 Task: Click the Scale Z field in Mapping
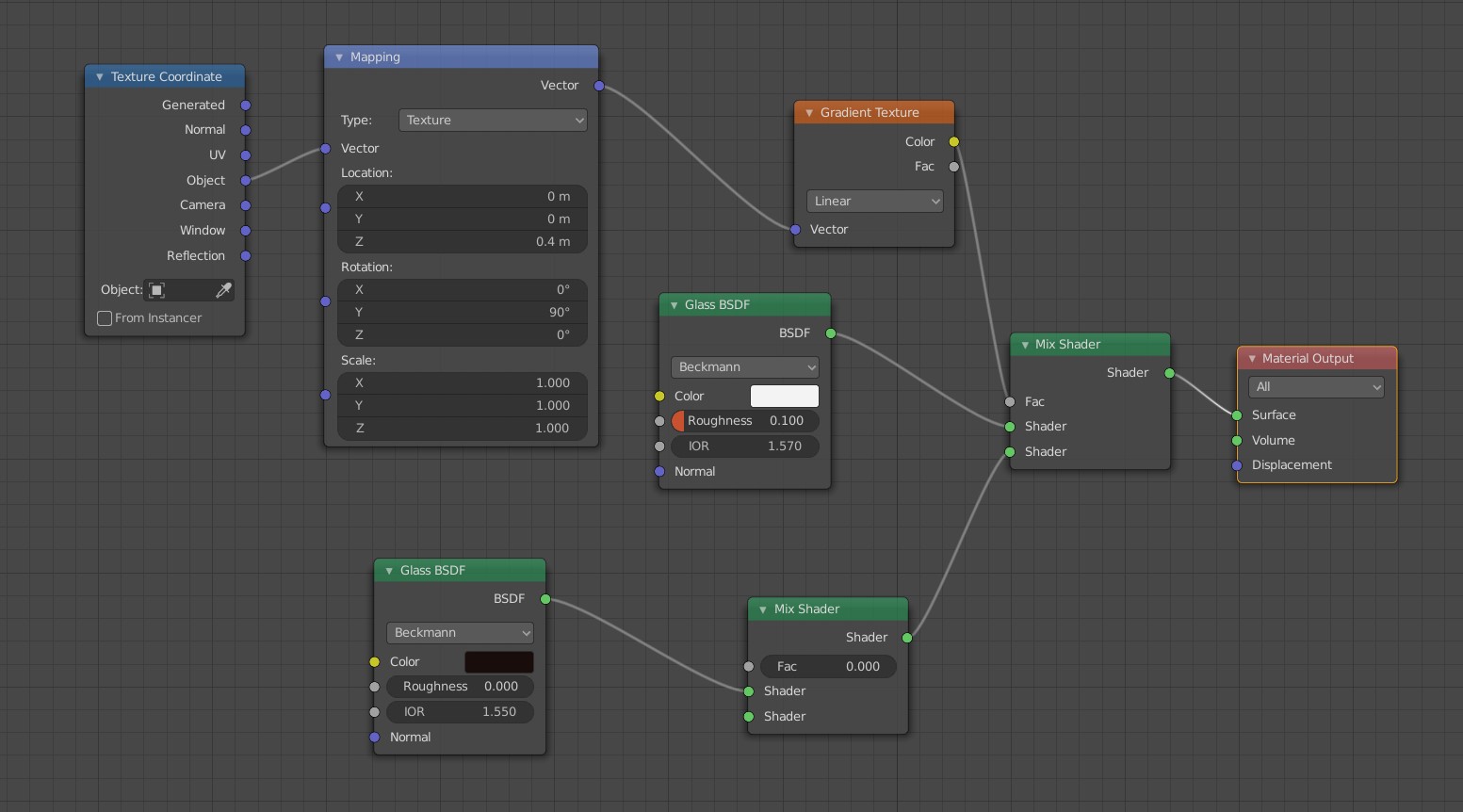(x=463, y=429)
